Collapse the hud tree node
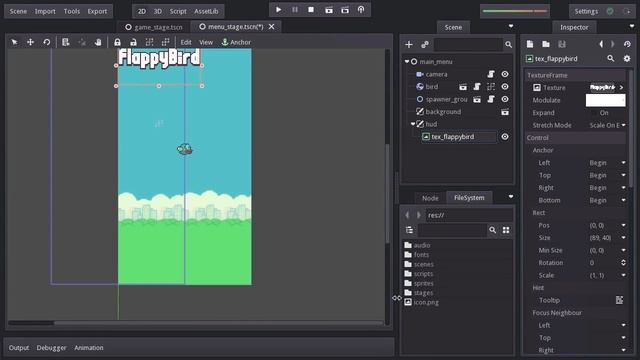The width and height of the screenshot is (640, 360). [x=413, y=124]
